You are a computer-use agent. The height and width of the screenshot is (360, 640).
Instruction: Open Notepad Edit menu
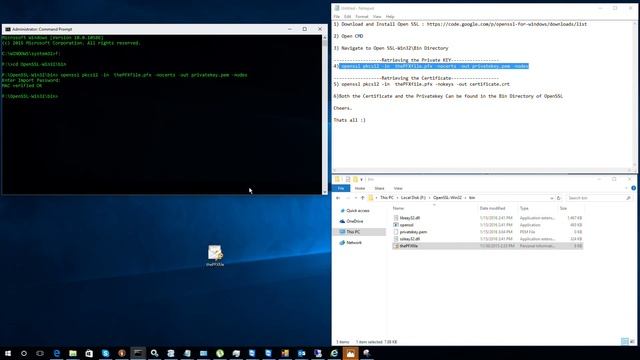click(x=347, y=17)
